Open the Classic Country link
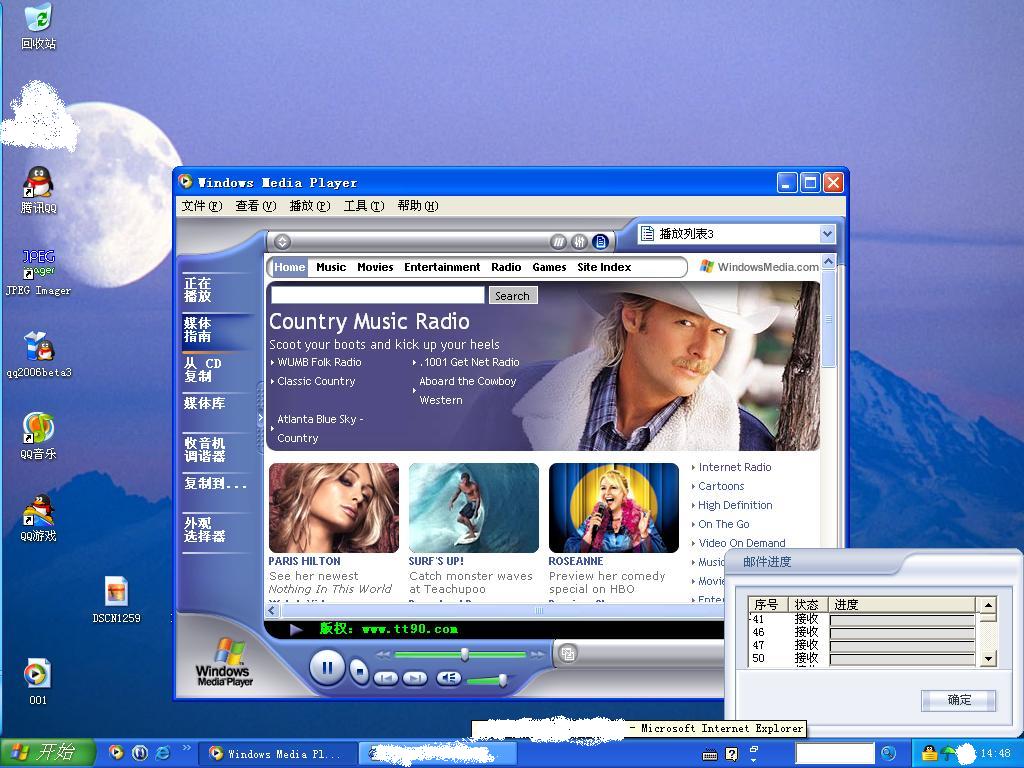This screenshot has width=1024, height=768. (316, 381)
